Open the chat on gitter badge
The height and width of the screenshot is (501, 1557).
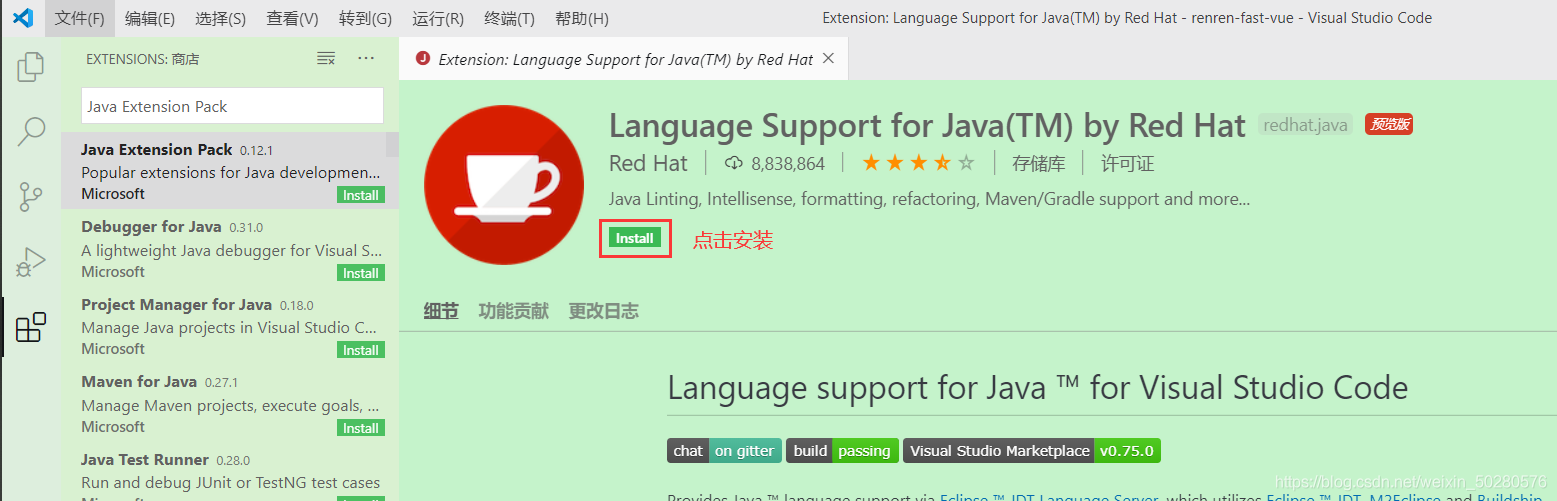724,450
